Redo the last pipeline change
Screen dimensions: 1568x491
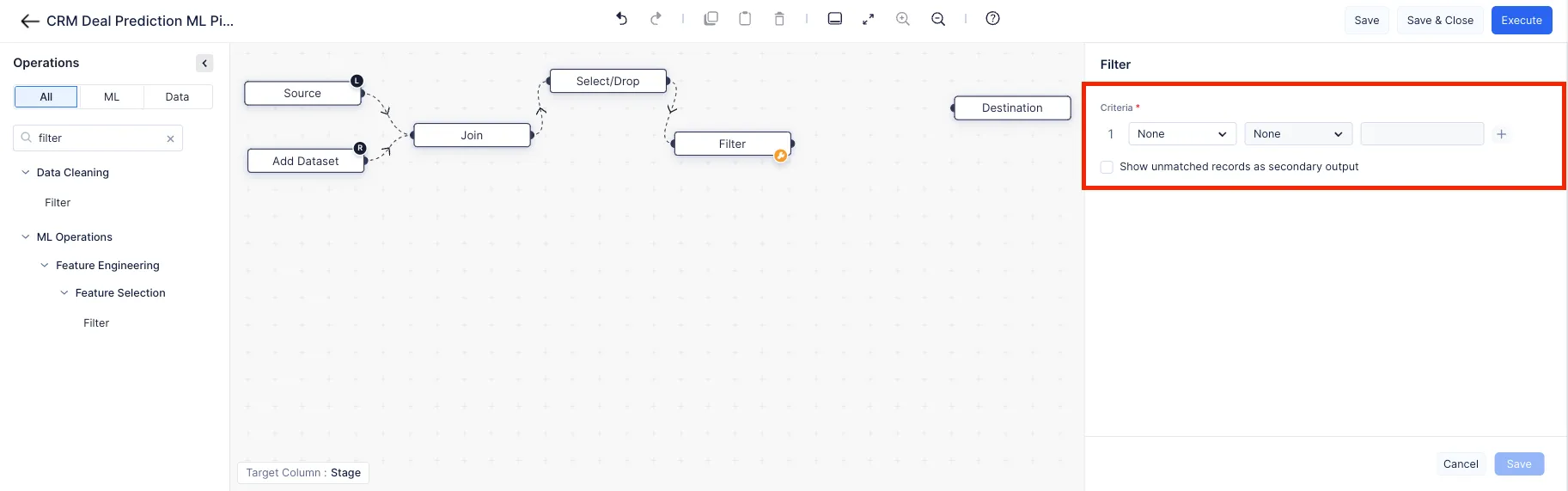[656, 19]
